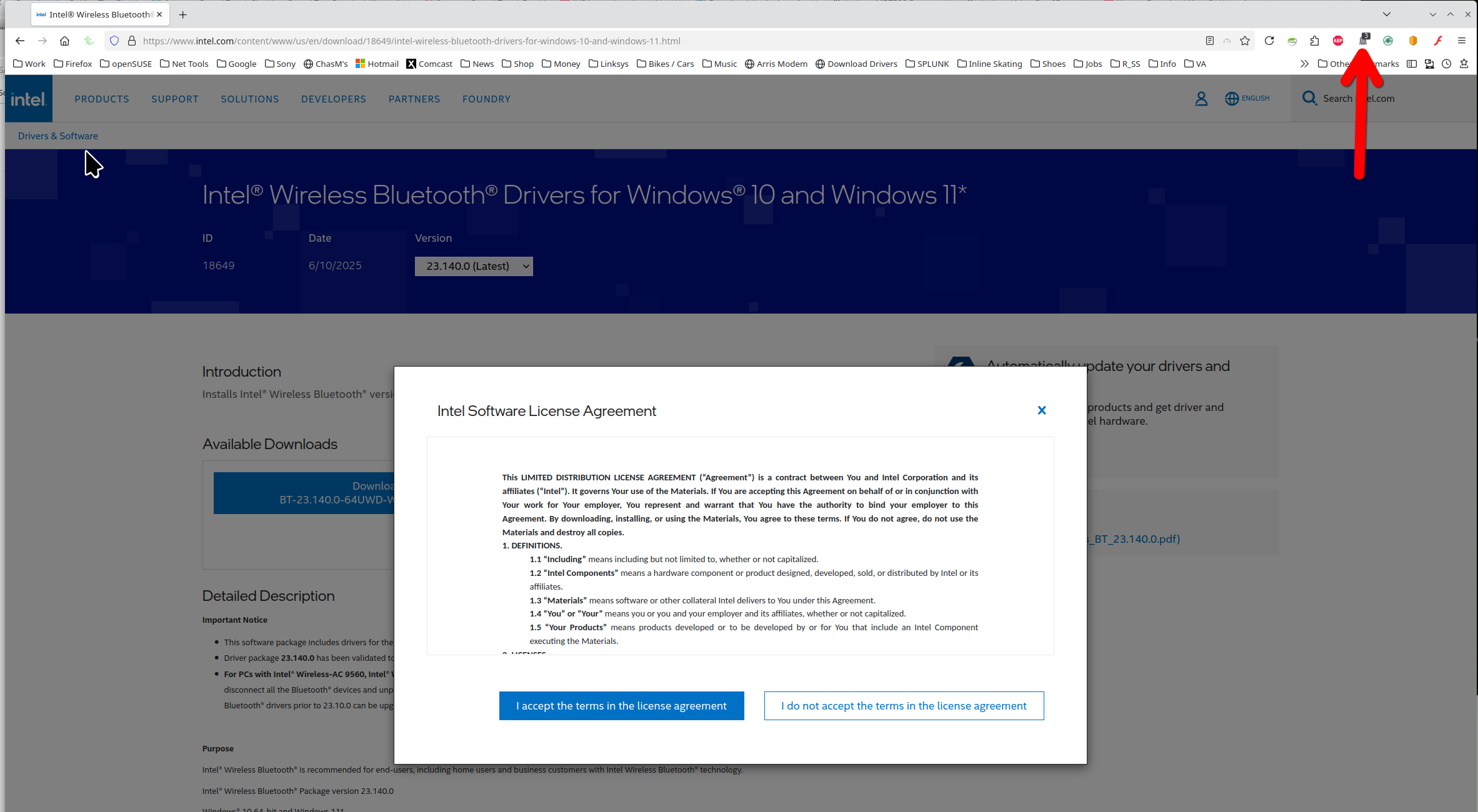List all open tabs dropdown

[1386, 14]
